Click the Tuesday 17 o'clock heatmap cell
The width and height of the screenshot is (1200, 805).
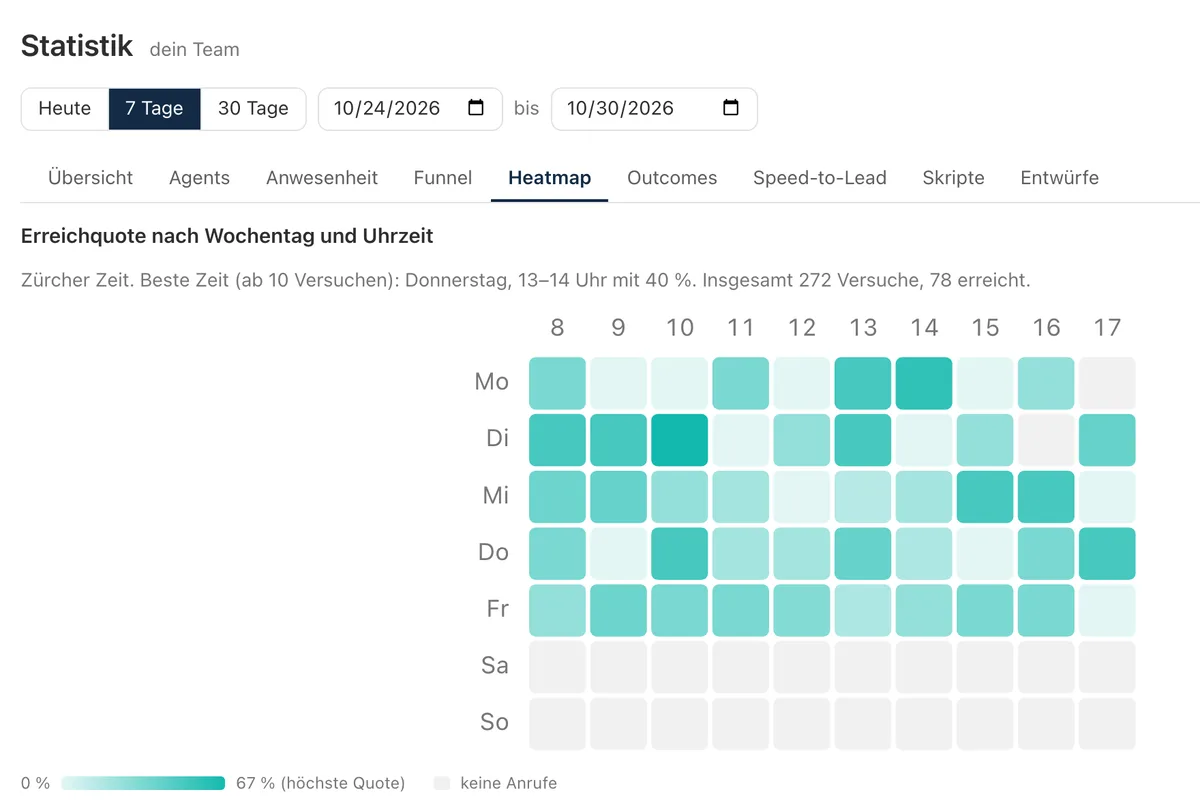pyautogui.click(x=1107, y=440)
